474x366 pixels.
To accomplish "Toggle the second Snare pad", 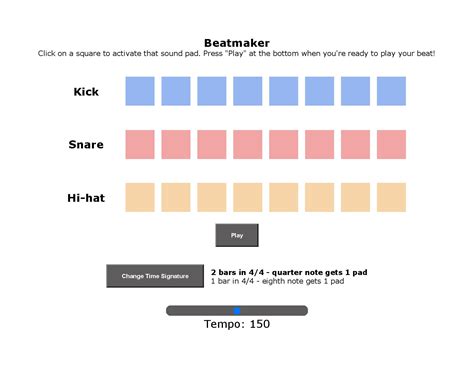I will (x=176, y=144).
